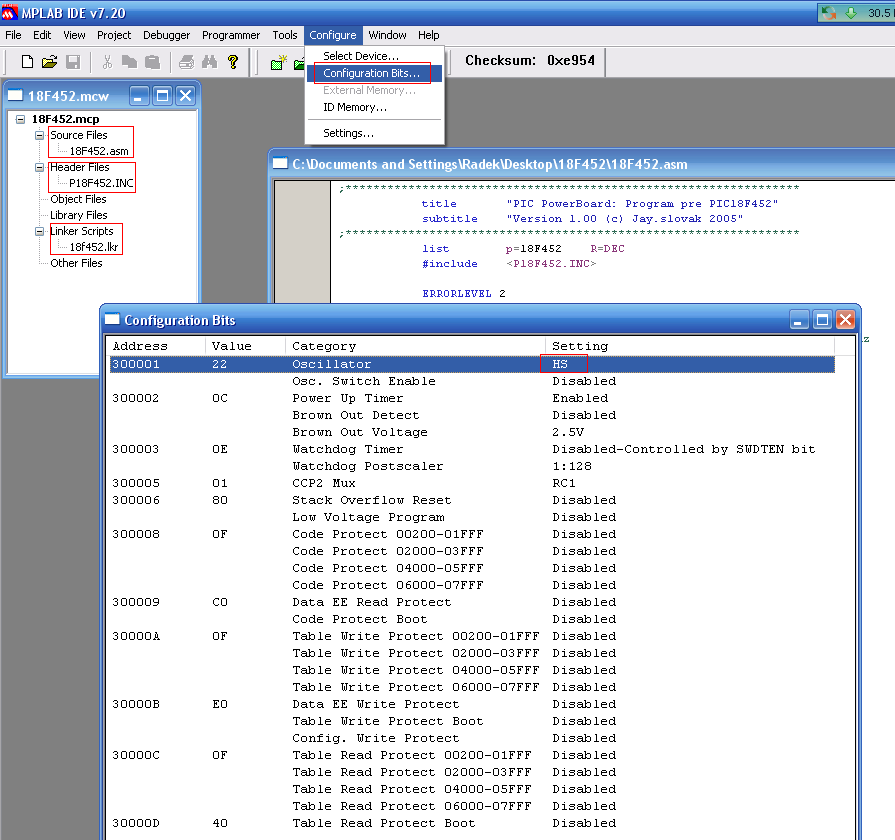Click the HS setting for Oscillator

pyautogui.click(x=560, y=364)
